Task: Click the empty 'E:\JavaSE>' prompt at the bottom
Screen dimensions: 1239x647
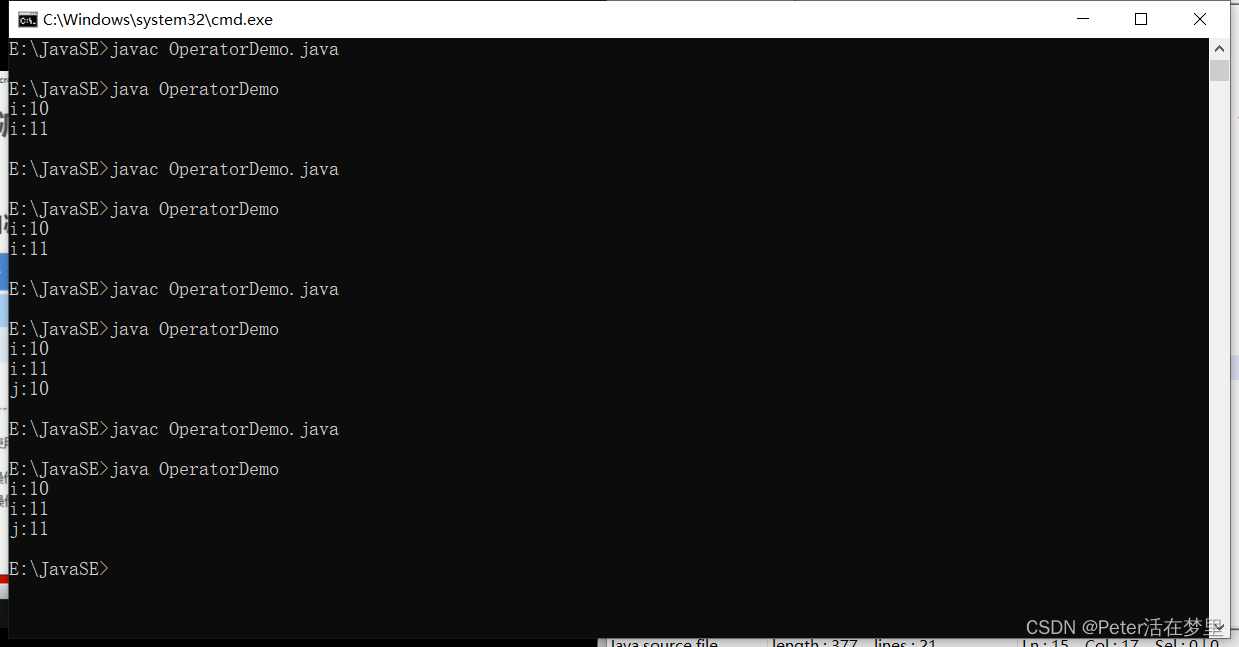Action: point(59,569)
